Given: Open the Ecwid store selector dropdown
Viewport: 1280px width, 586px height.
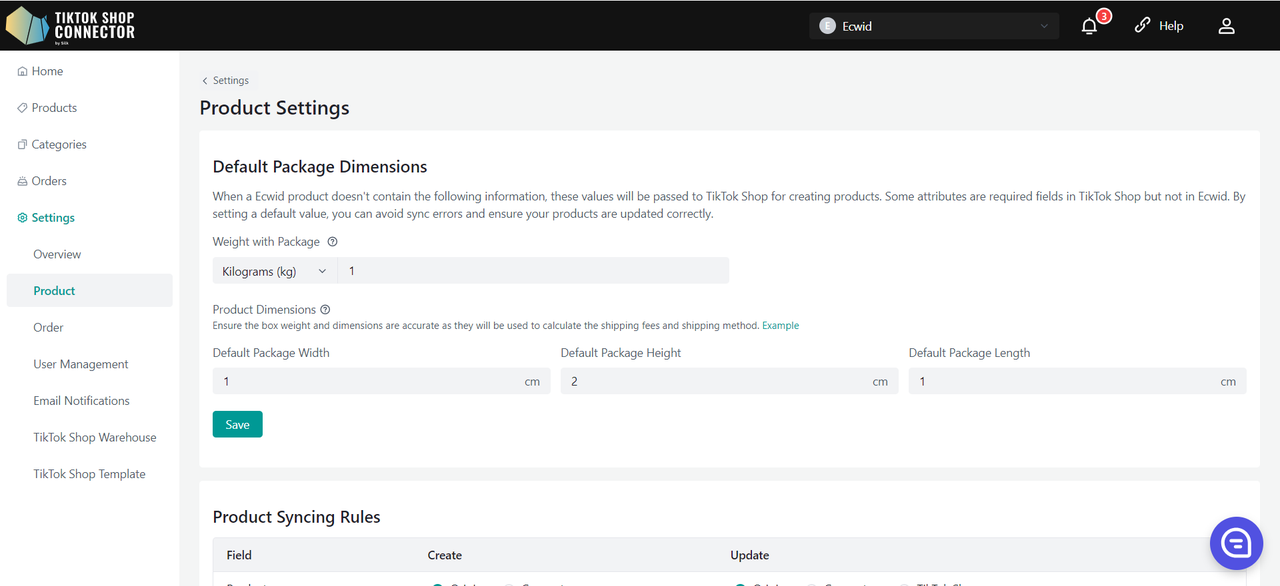Looking at the screenshot, I should 934,26.
